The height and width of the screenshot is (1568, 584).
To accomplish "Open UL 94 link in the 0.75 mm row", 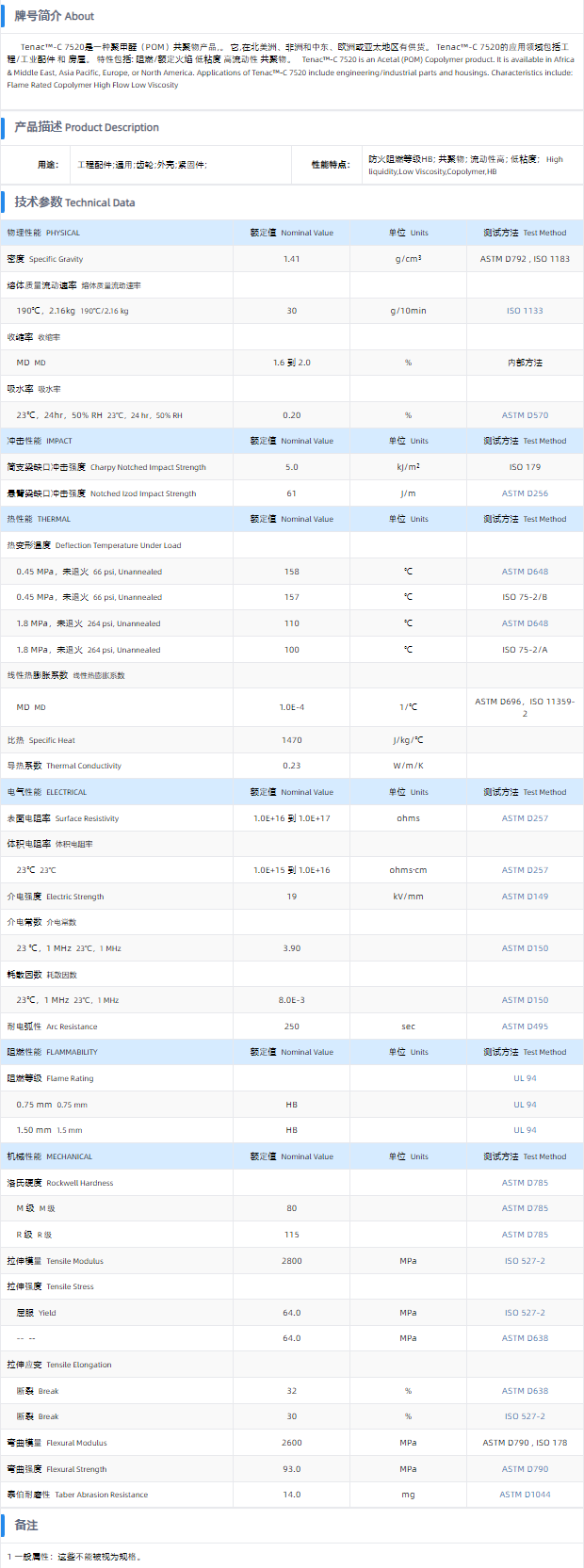I will click(x=525, y=1105).
